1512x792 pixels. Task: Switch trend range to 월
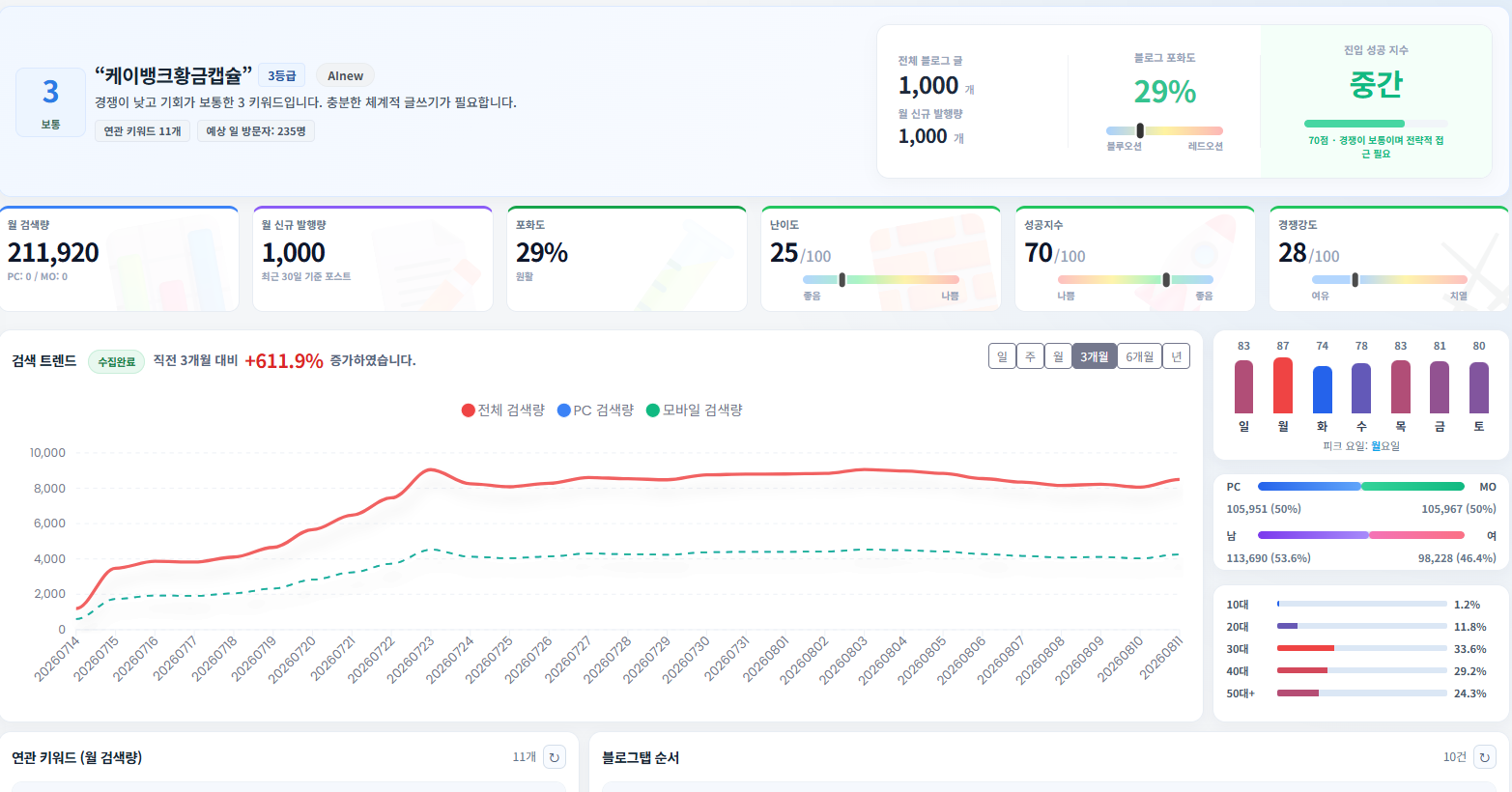coord(1058,356)
